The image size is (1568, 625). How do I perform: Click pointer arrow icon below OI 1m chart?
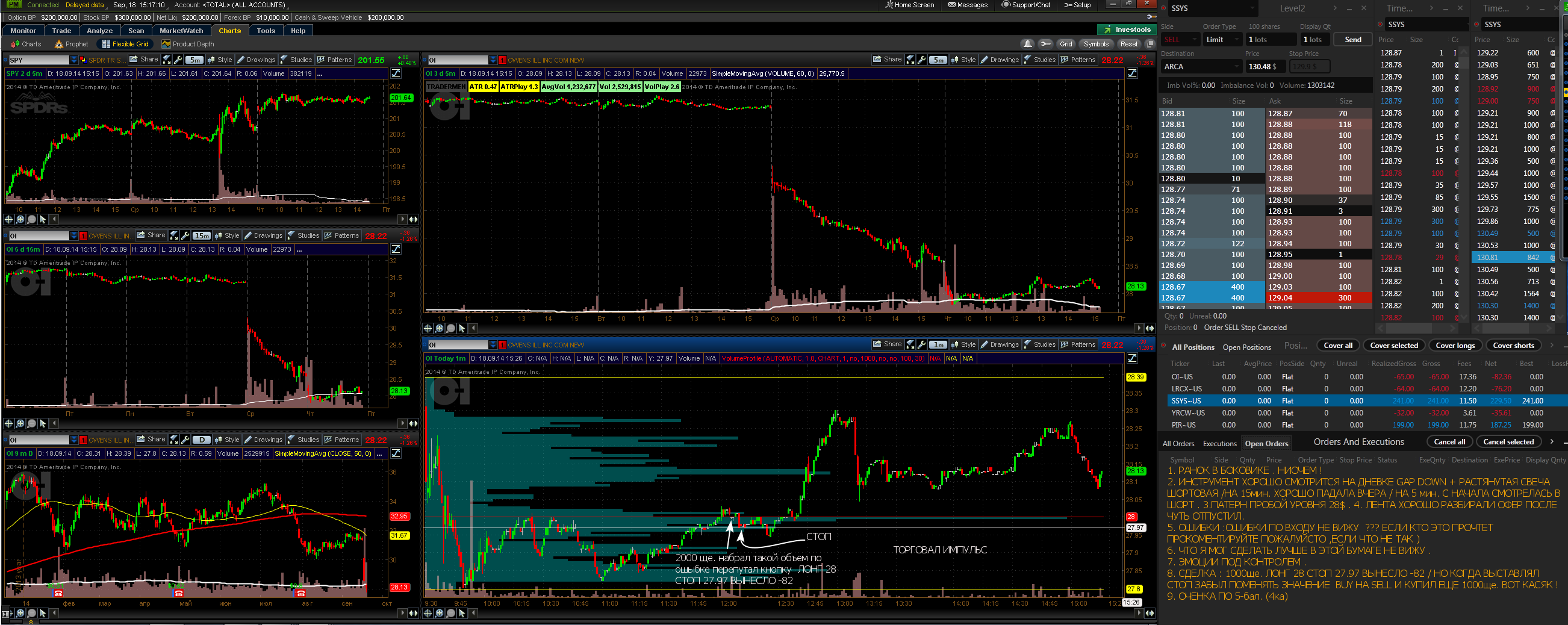tap(462, 613)
